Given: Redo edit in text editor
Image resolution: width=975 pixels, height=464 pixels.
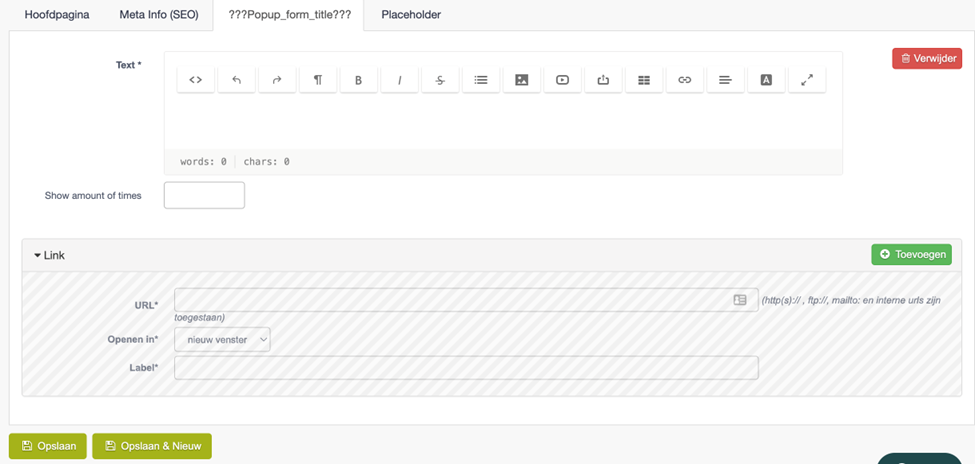Looking at the screenshot, I should 277,80.
